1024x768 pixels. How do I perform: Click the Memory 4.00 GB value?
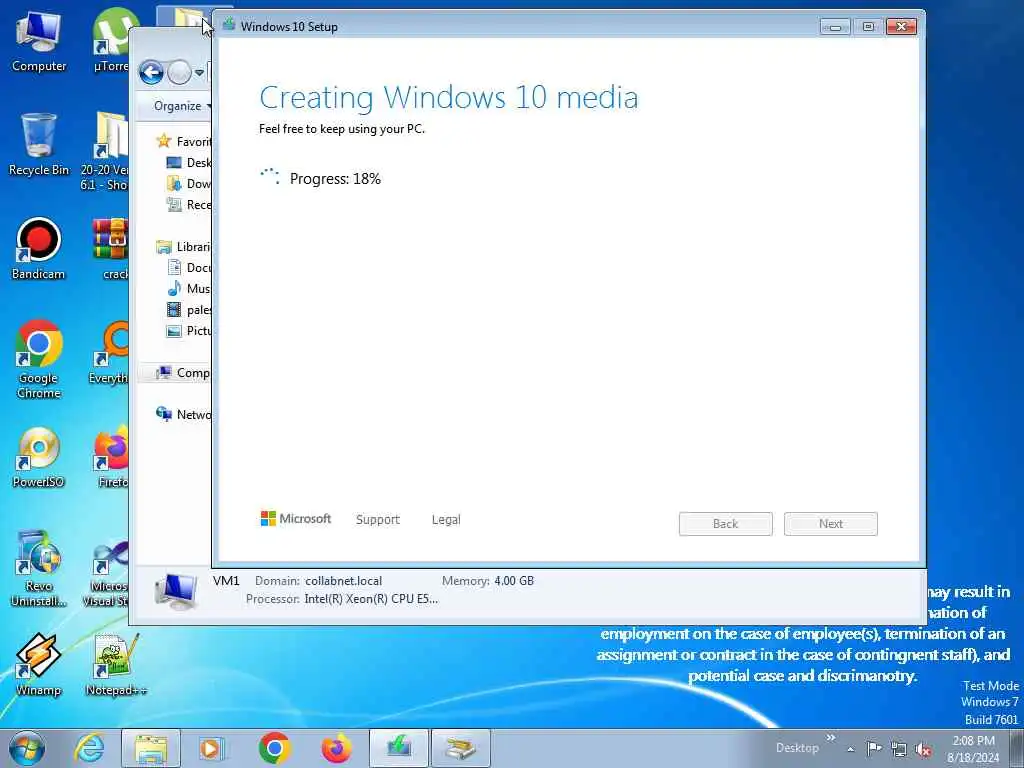(514, 581)
